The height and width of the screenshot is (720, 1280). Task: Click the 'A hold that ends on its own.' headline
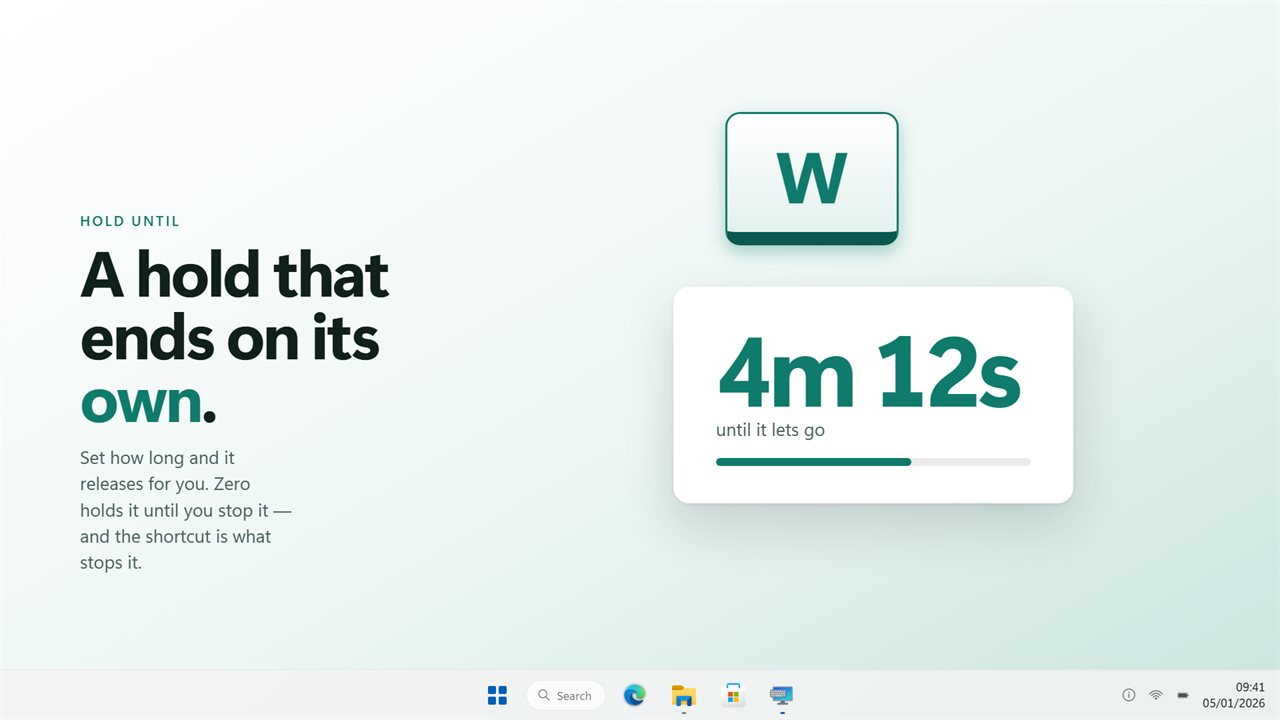(x=235, y=337)
